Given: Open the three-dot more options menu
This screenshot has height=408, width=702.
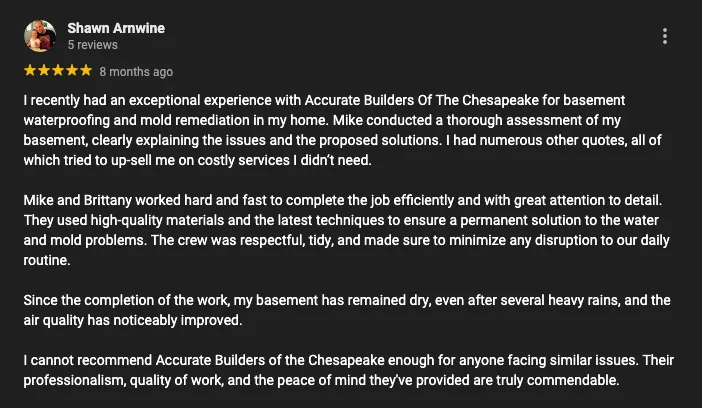Looking at the screenshot, I should coord(665,36).
